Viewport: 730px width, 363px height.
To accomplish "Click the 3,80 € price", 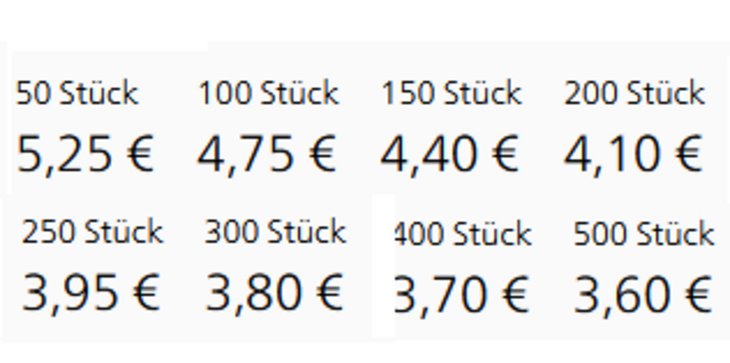I will [x=275, y=293].
